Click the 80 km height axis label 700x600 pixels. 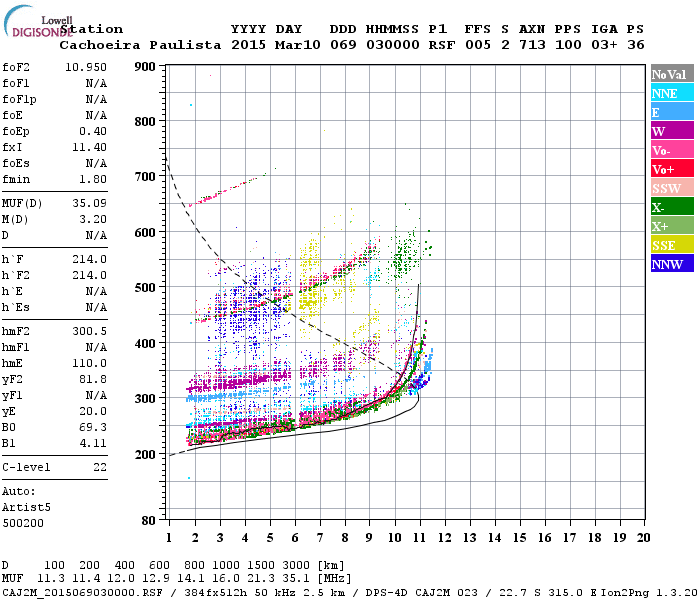[148, 521]
